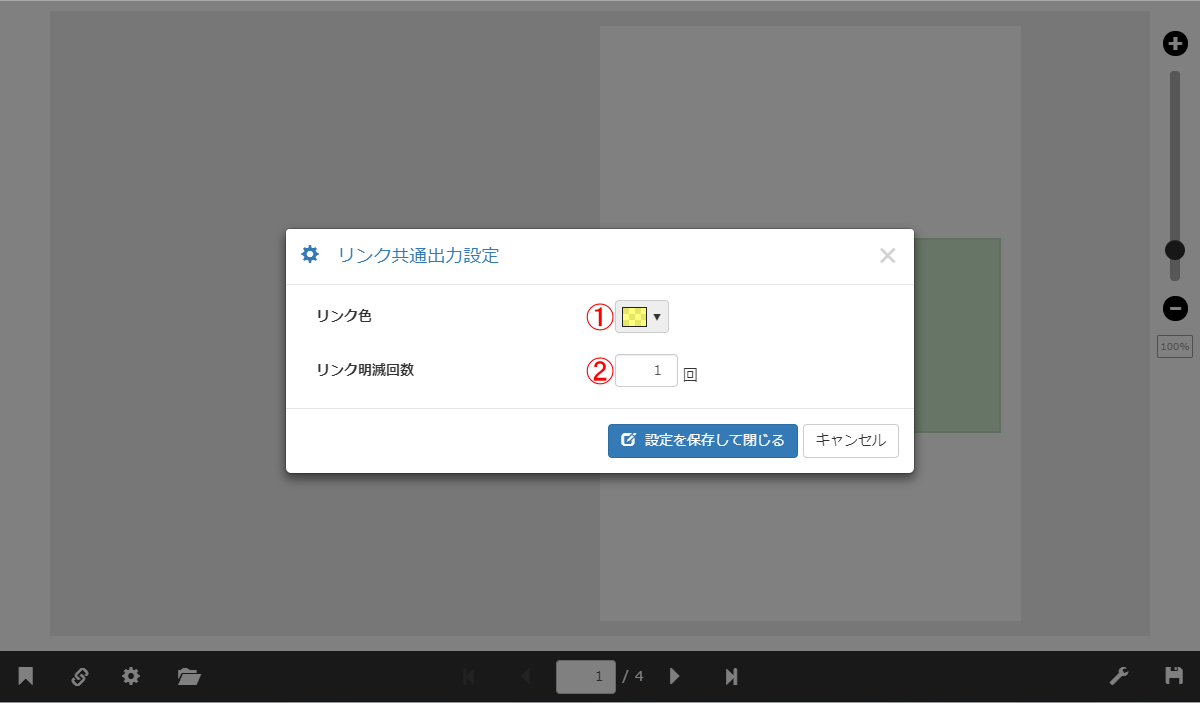Image resolution: width=1200 pixels, height=703 pixels.
Task: Click the chain link icon
Action: pyautogui.click(x=80, y=677)
